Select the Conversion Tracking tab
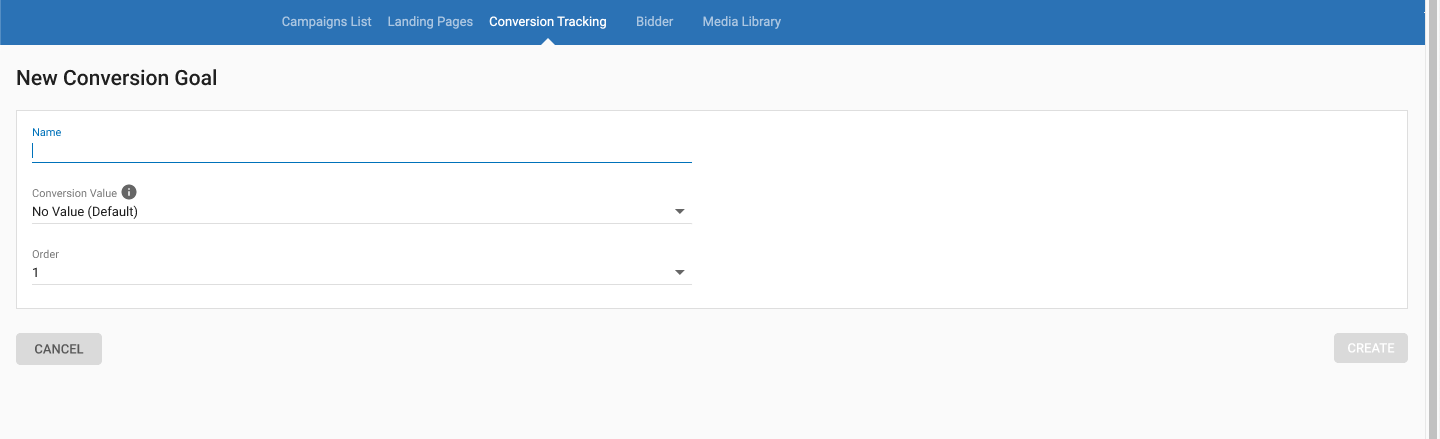The image size is (1440, 439). coord(547,21)
